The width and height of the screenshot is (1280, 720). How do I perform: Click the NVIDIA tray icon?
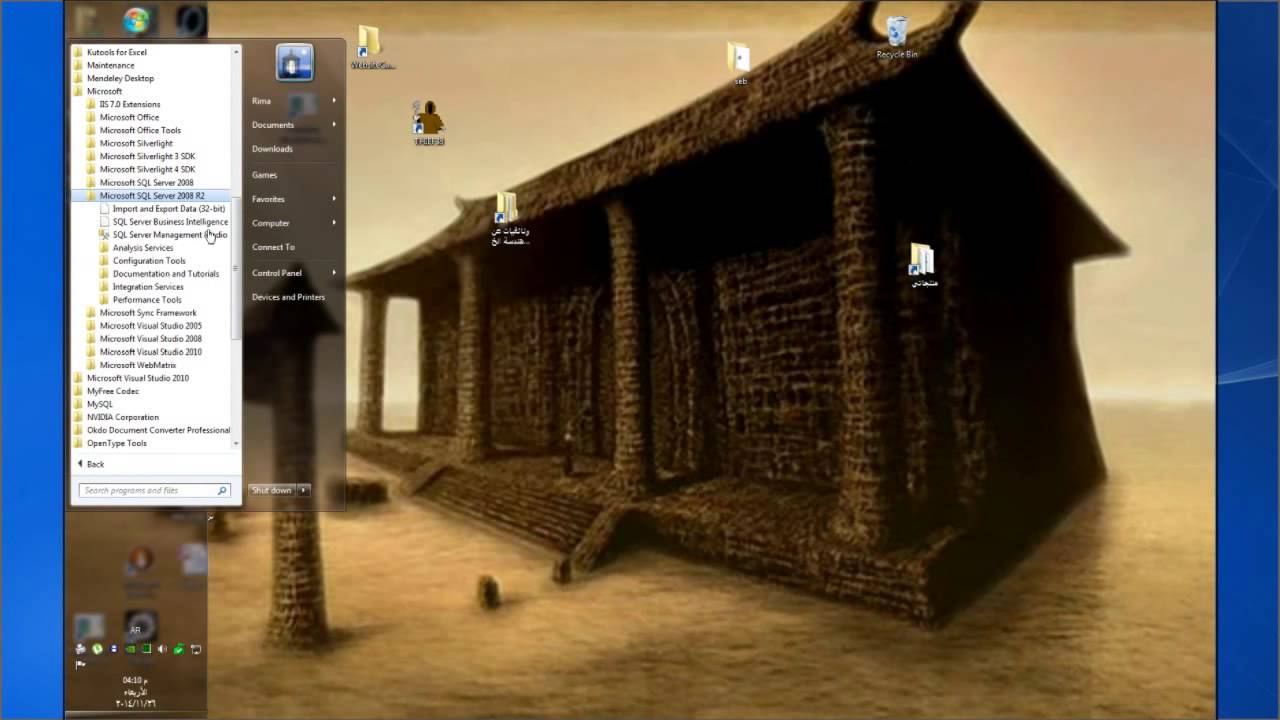pos(130,649)
